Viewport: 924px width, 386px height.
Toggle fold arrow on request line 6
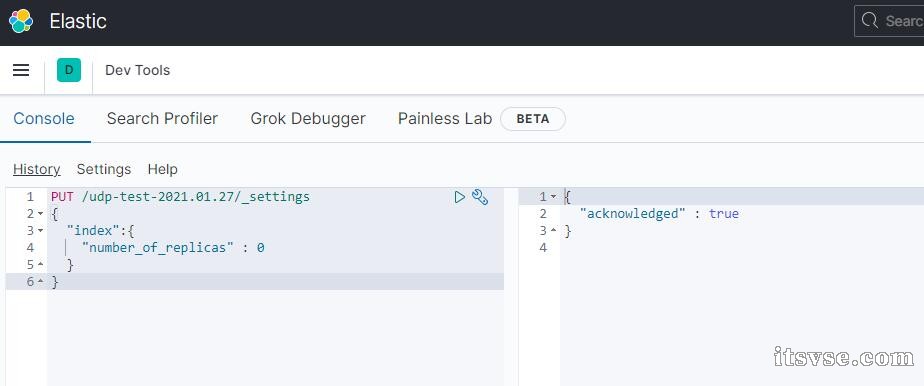pyautogui.click(x=40, y=282)
